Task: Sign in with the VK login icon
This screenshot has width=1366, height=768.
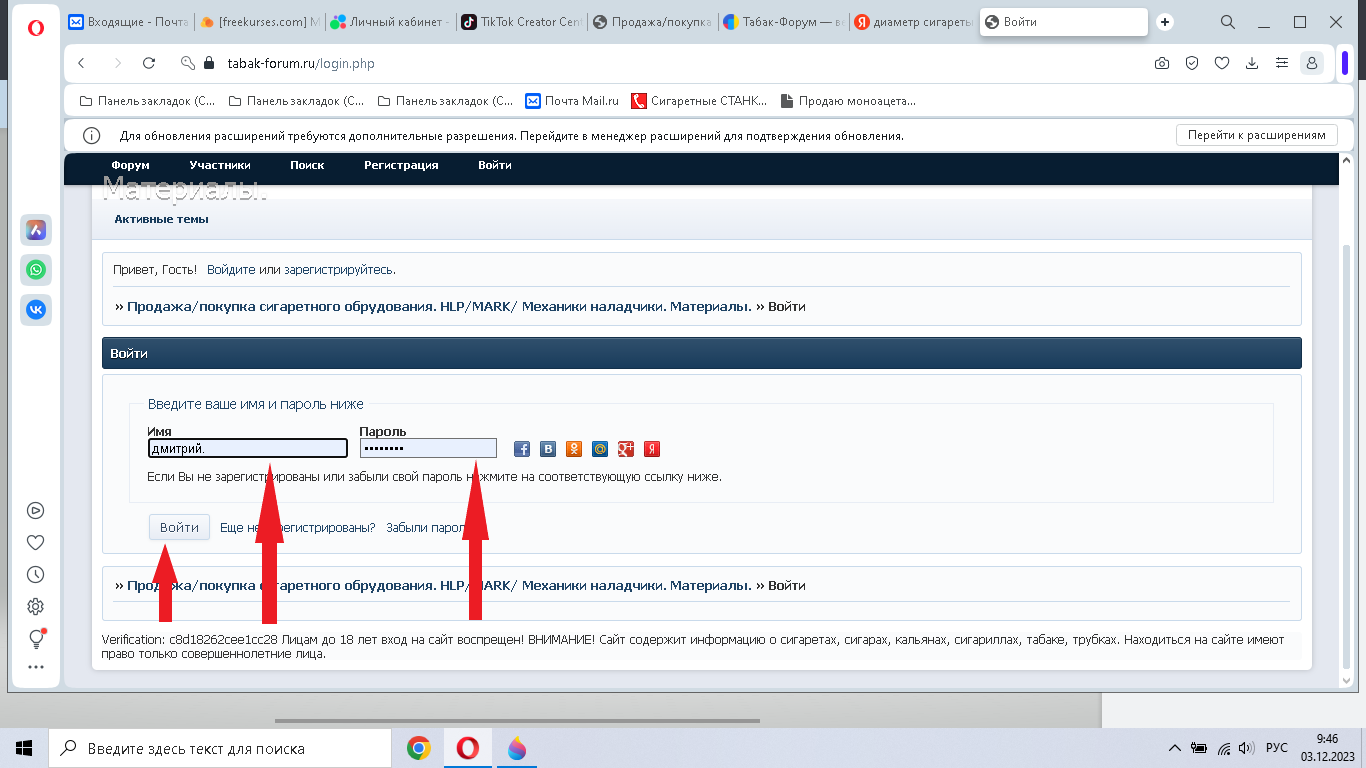Action: click(547, 448)
